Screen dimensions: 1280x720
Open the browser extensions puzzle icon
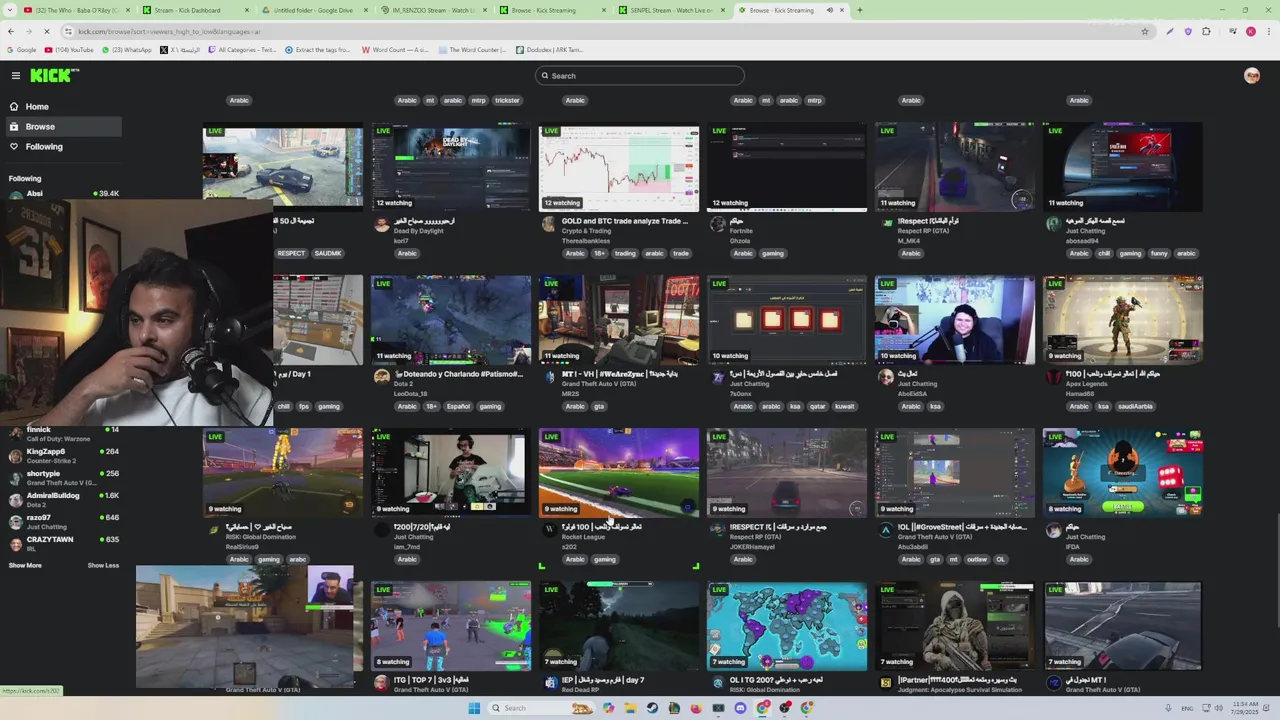(x=1206, y=32)
